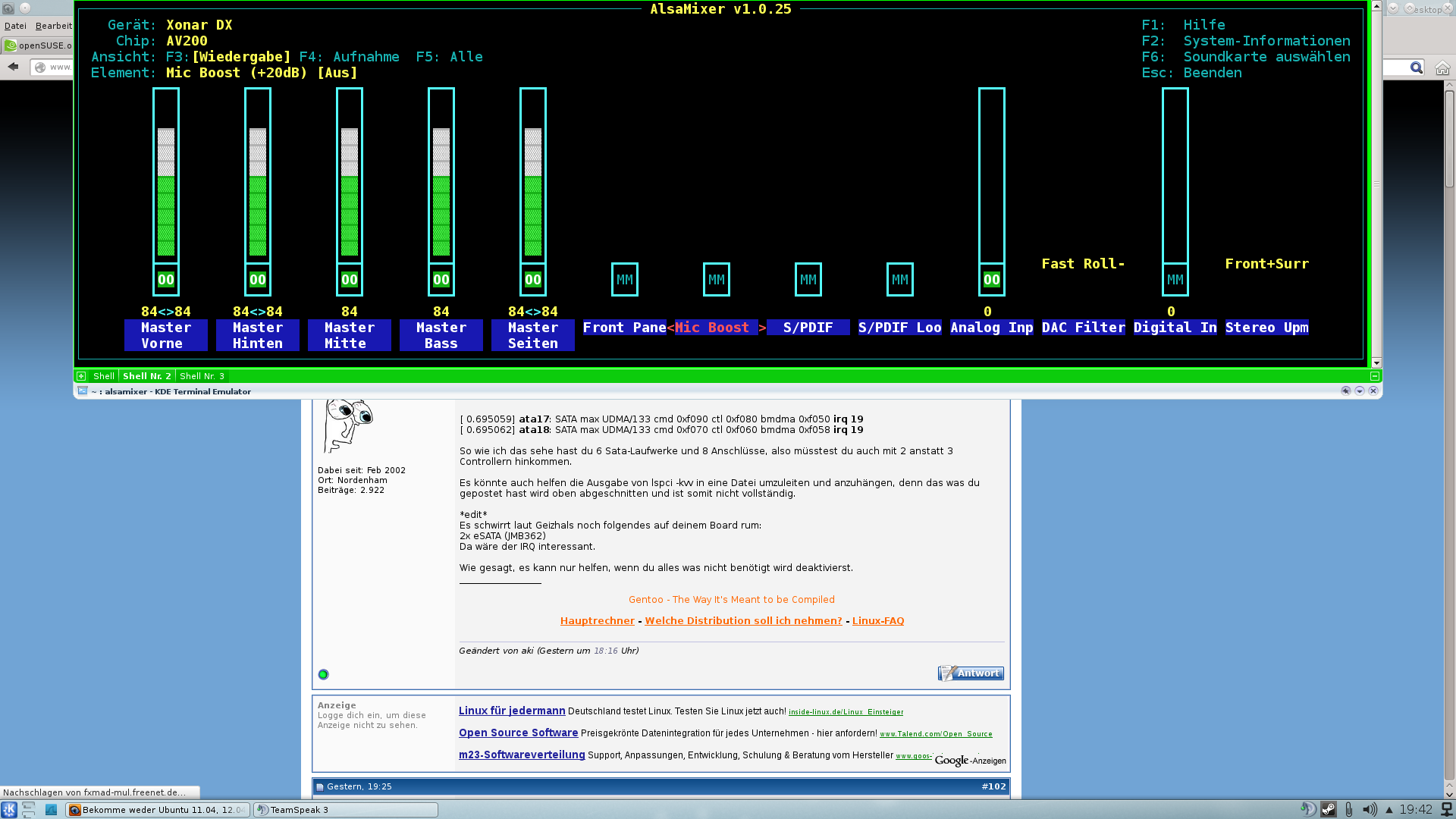Toggle the Mic Boost mute box
Screen dimensions: 1456x819
pyautogui.click(x=716, y=280)
